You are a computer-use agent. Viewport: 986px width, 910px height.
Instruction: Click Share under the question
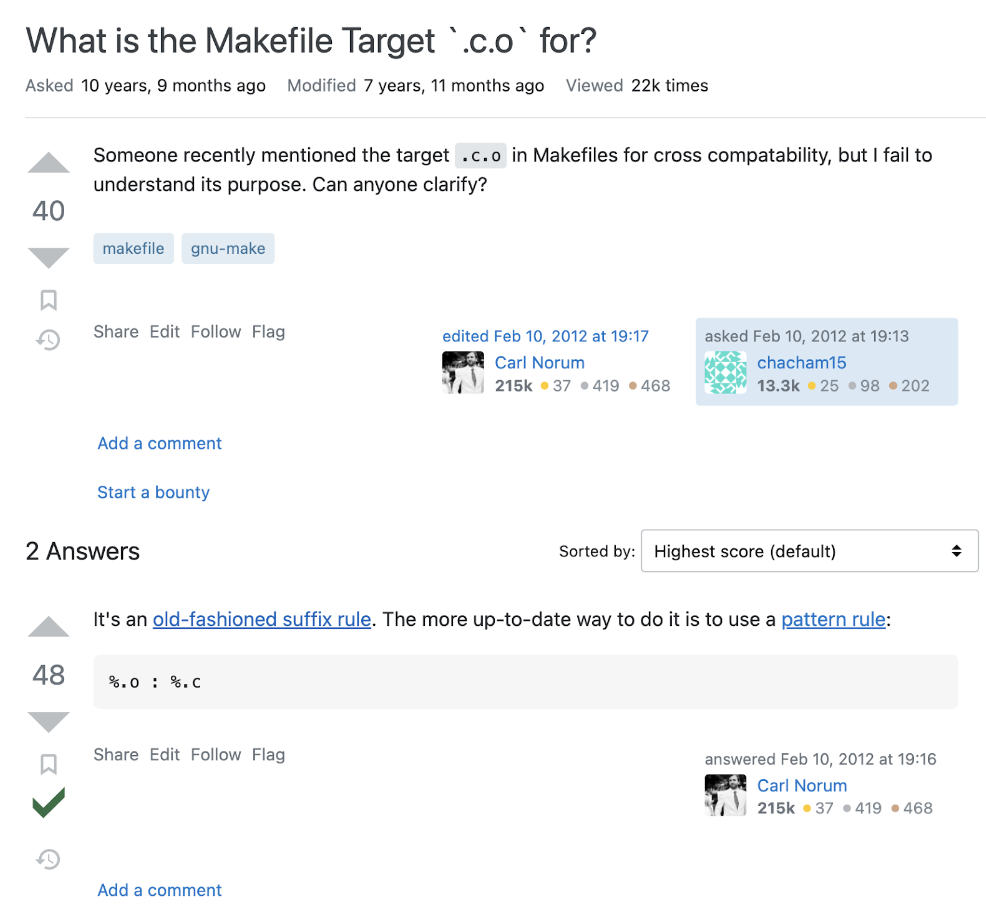point(116,331)
